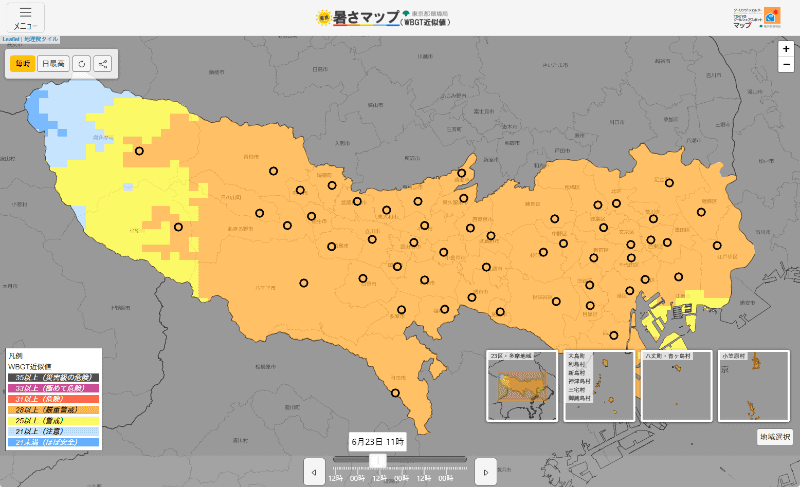Click the 6月23日 11時 time label
Screen dimensions: 800x487
[x=378, y=442]
